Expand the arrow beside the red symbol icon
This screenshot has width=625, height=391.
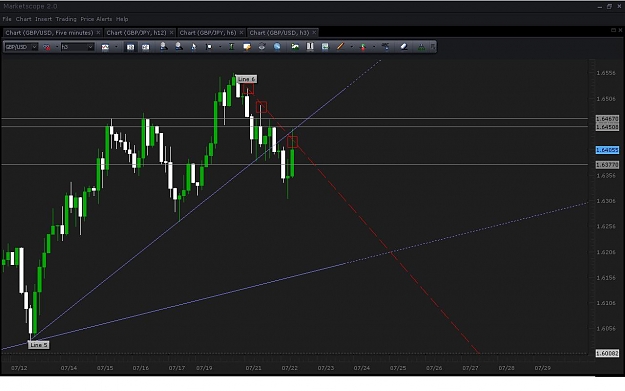coord(57,47)
